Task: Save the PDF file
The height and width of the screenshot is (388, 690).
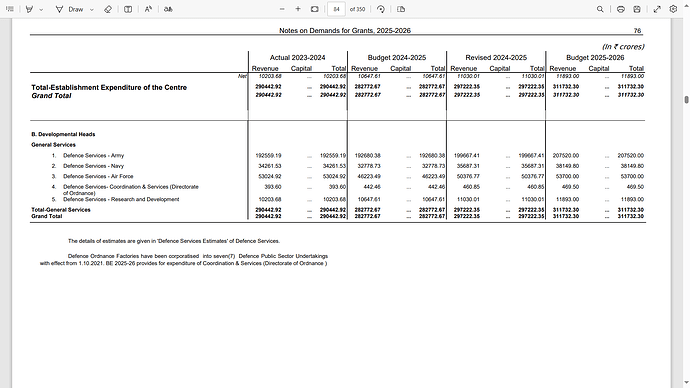Action: 637,9
